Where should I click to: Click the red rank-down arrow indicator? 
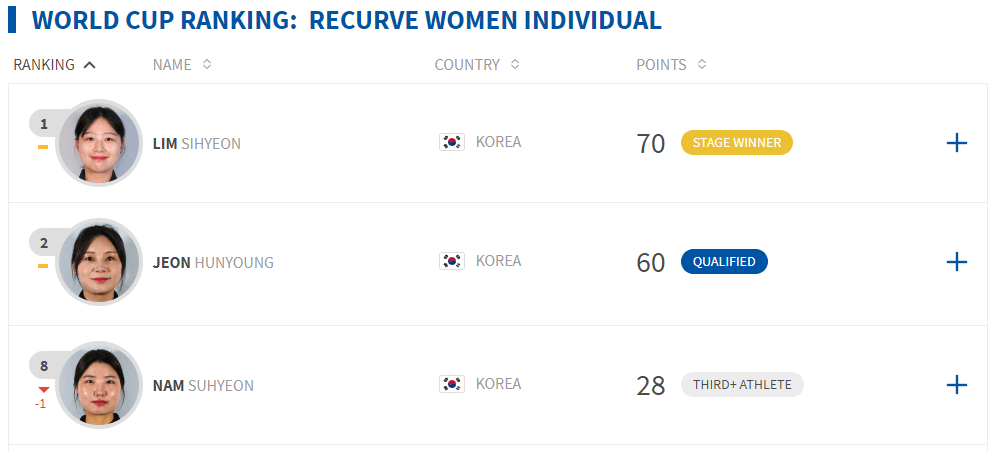click(x=43, y=390)
